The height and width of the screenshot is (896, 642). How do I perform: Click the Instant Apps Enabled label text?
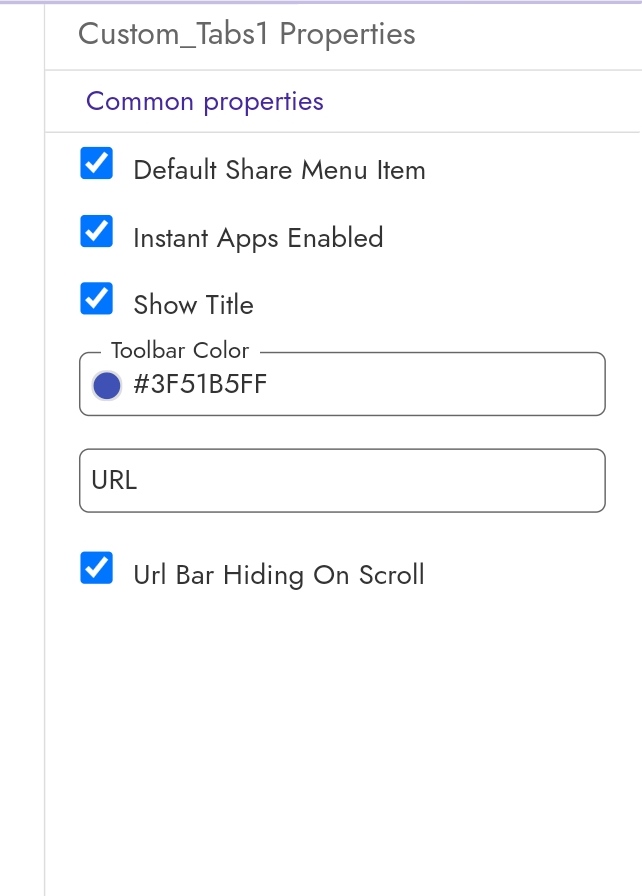click(258, 238)
